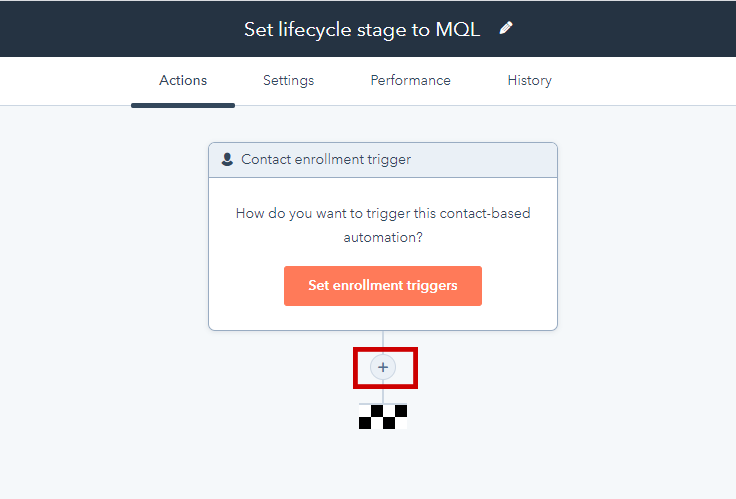Screen dimensions: 736x499
Task: View the History tab
Action: (529, 80)
